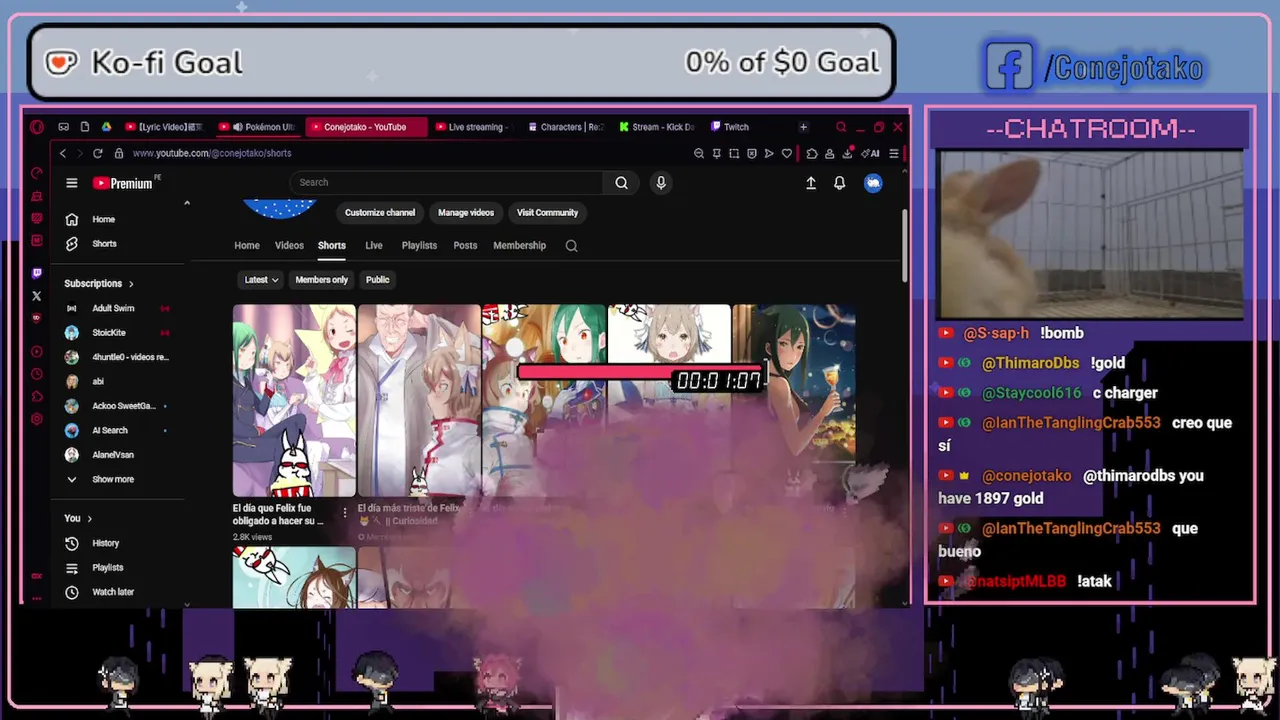This screenshot has width=1280, height=720.
Task: Open browser zoom magnifier icon in address bar
Action: coord(699,153)
